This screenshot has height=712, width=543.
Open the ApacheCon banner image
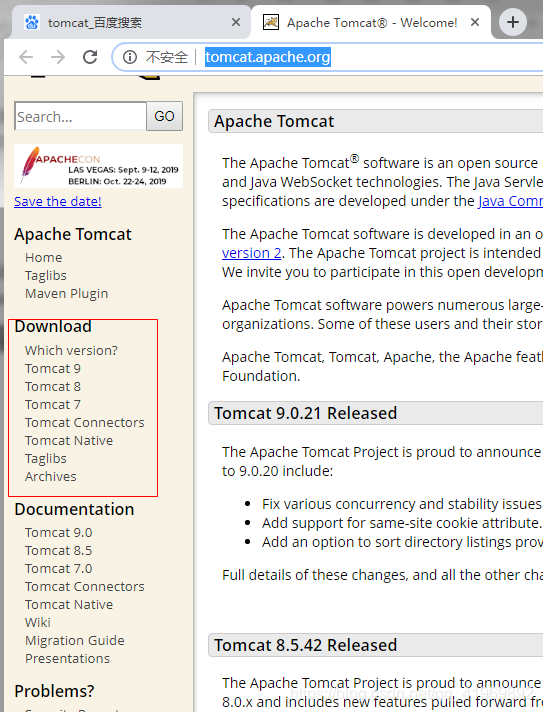point(99,166)
